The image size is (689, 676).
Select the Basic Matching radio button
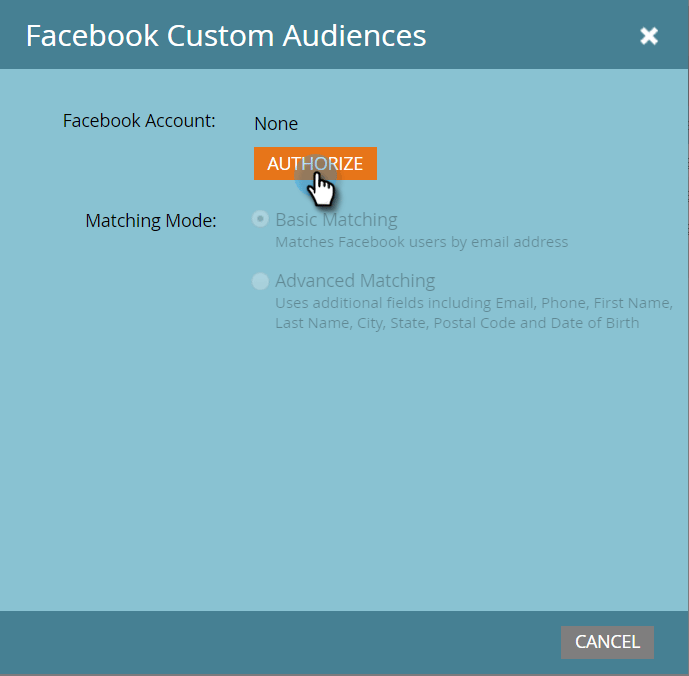(x=261, y=219)
